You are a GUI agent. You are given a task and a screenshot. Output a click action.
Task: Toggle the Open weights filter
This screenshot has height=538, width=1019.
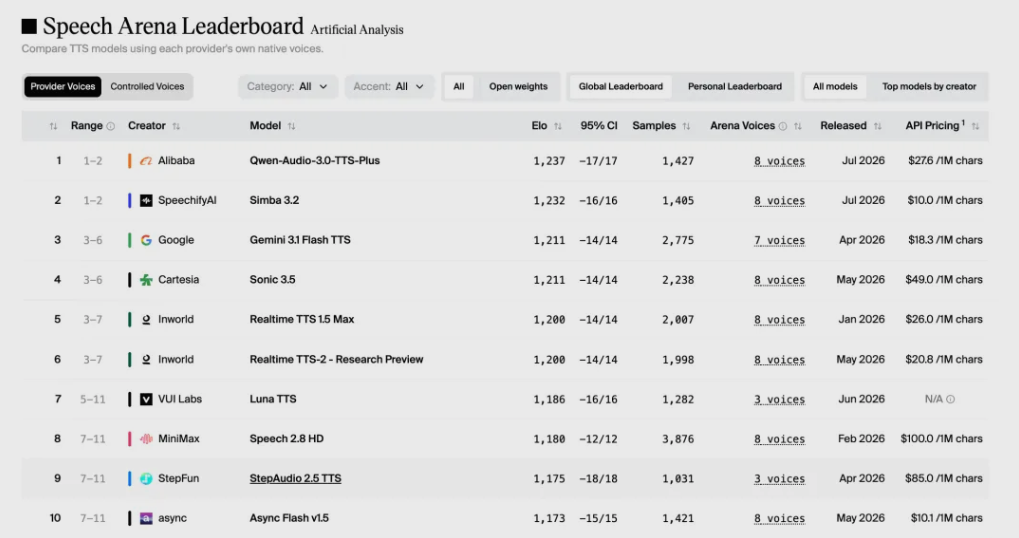518,86
